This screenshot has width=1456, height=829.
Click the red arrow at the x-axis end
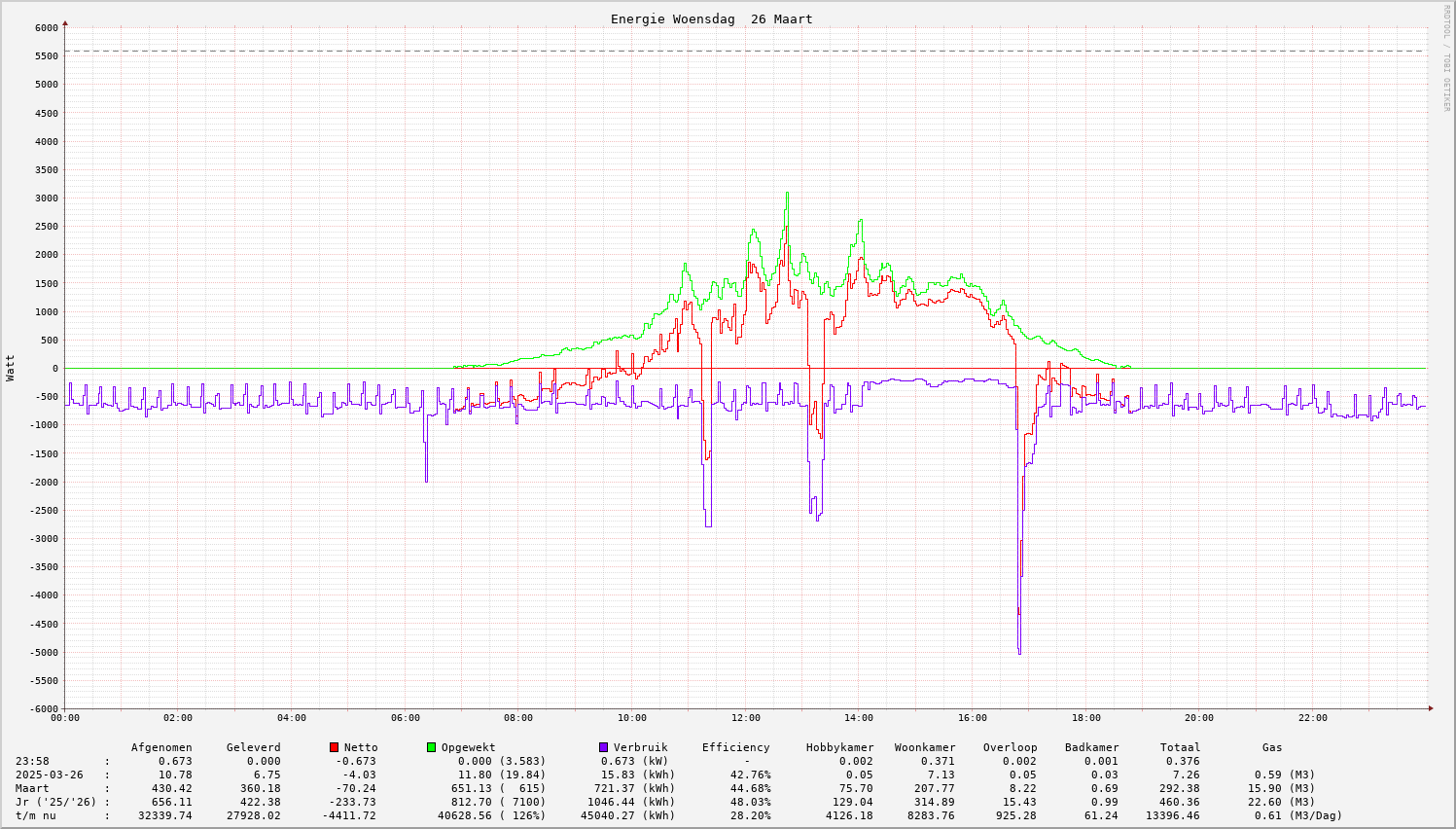point(1430,708)
